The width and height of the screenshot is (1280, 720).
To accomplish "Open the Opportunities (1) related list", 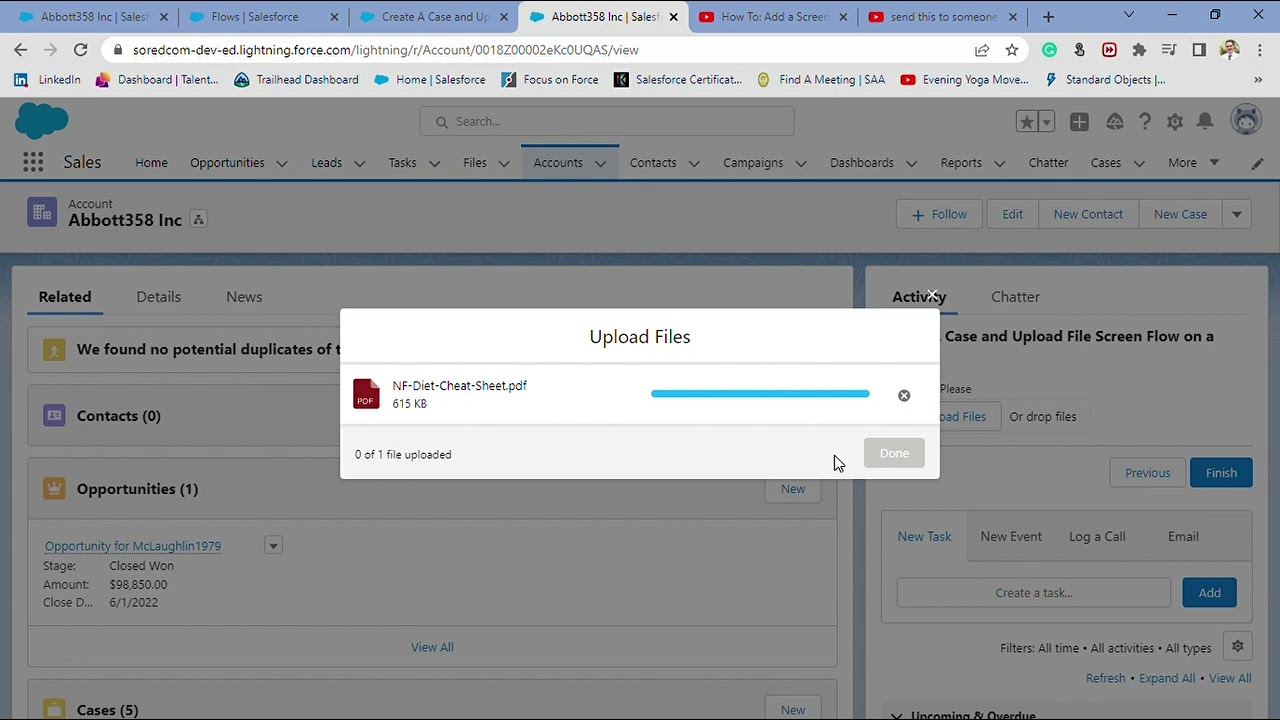I will [137, 488].
